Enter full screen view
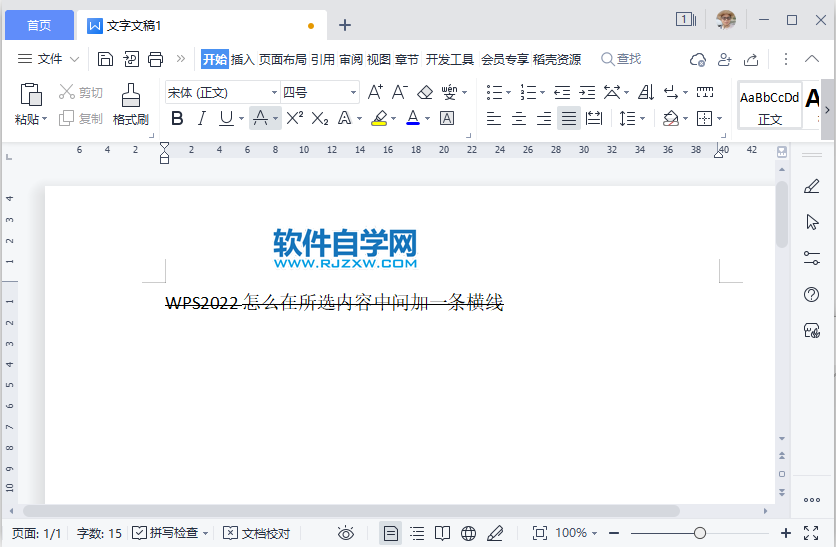Viewport: 836px width, 547px height. (811, 533)
